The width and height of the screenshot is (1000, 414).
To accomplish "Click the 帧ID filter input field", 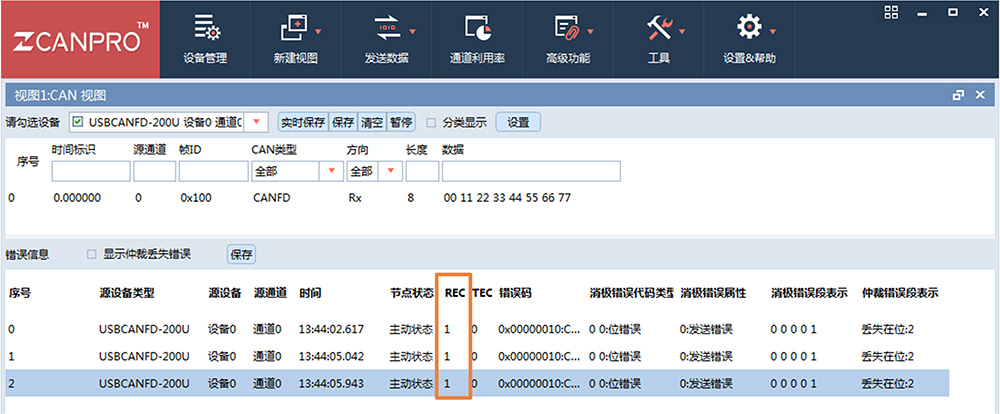I will tap(212, 171).
